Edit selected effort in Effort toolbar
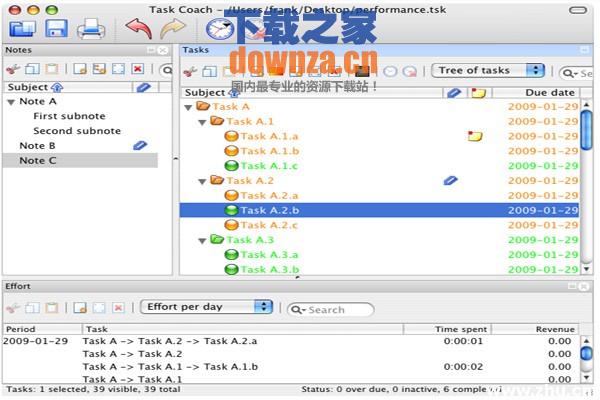Screen dimensions: 600x400 pyautogui.click(x=99, y=308)
